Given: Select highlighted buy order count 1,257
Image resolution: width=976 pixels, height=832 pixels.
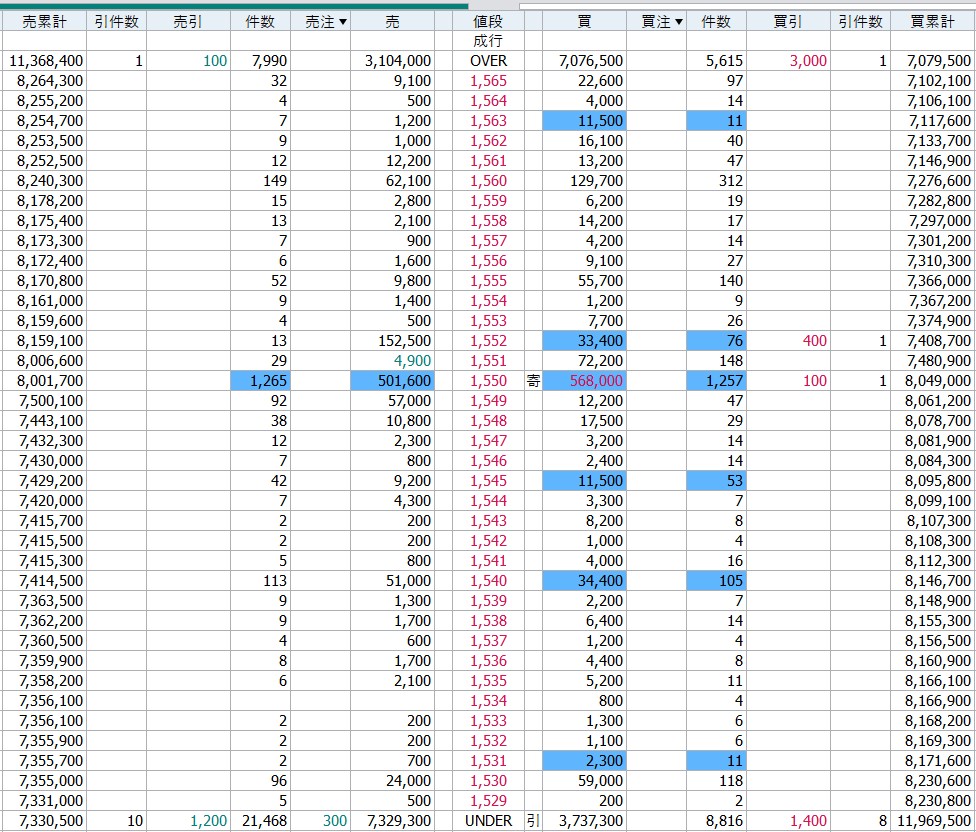Looking at the screenshot, I should (716, 381).
